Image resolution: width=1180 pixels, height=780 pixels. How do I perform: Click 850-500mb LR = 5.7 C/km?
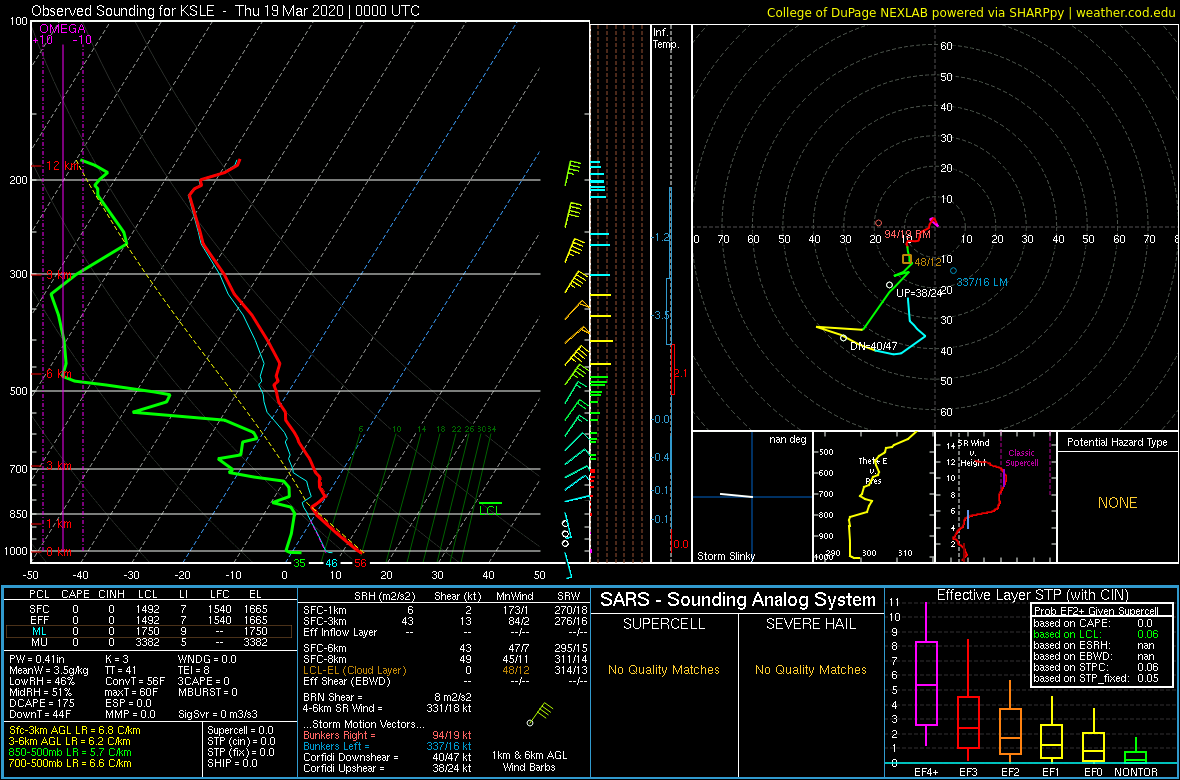click(x=70, y=752)
